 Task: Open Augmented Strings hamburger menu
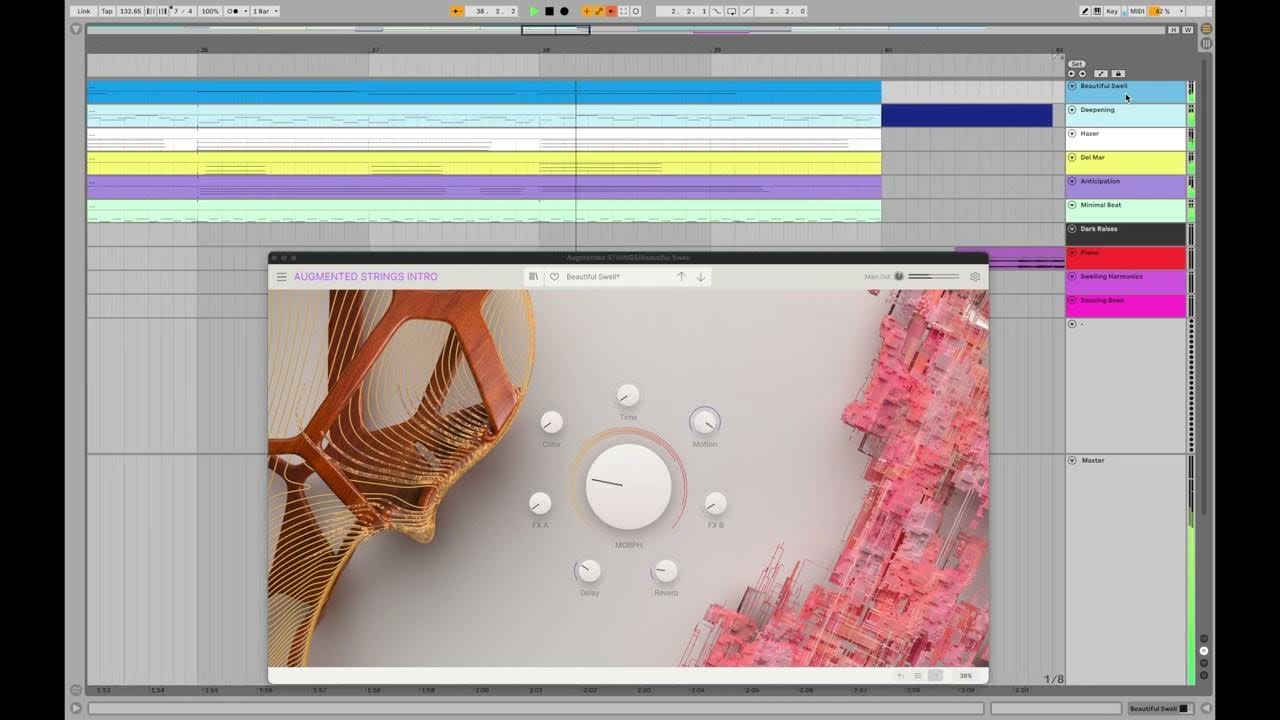pos(281,277)
